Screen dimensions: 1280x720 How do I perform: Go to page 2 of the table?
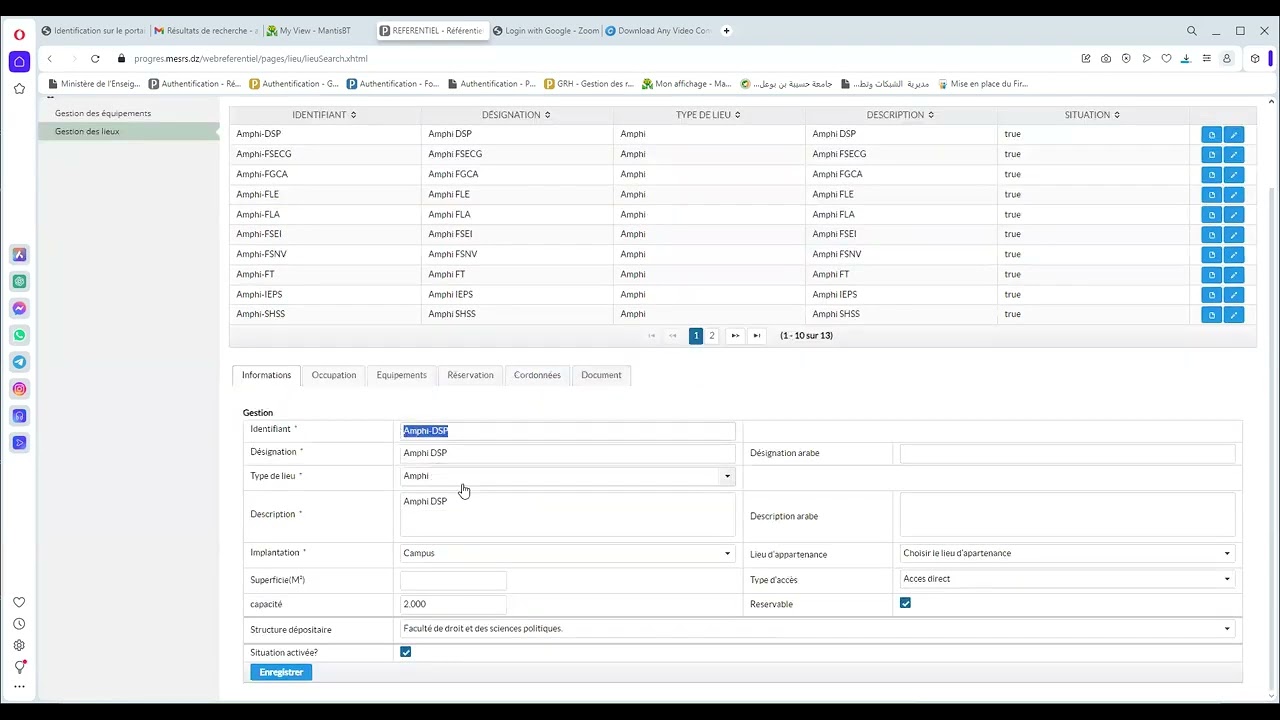tap(712, 336)
